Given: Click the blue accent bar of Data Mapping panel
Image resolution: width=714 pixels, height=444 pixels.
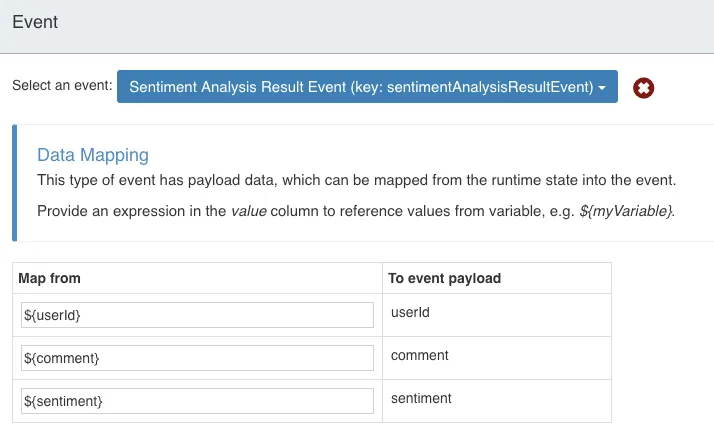Looking at the screenshot, I should tap(15, 183).
